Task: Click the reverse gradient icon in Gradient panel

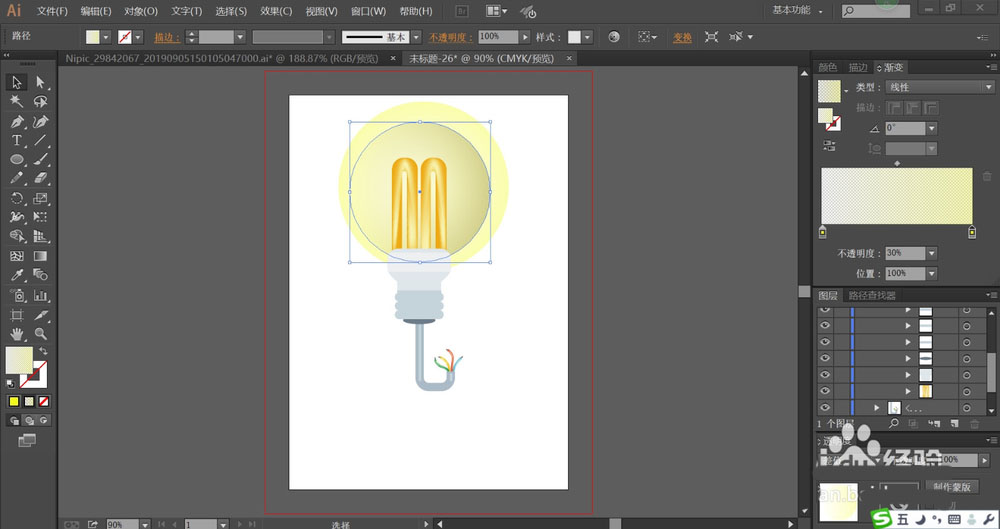Action: tap(829, 146)
